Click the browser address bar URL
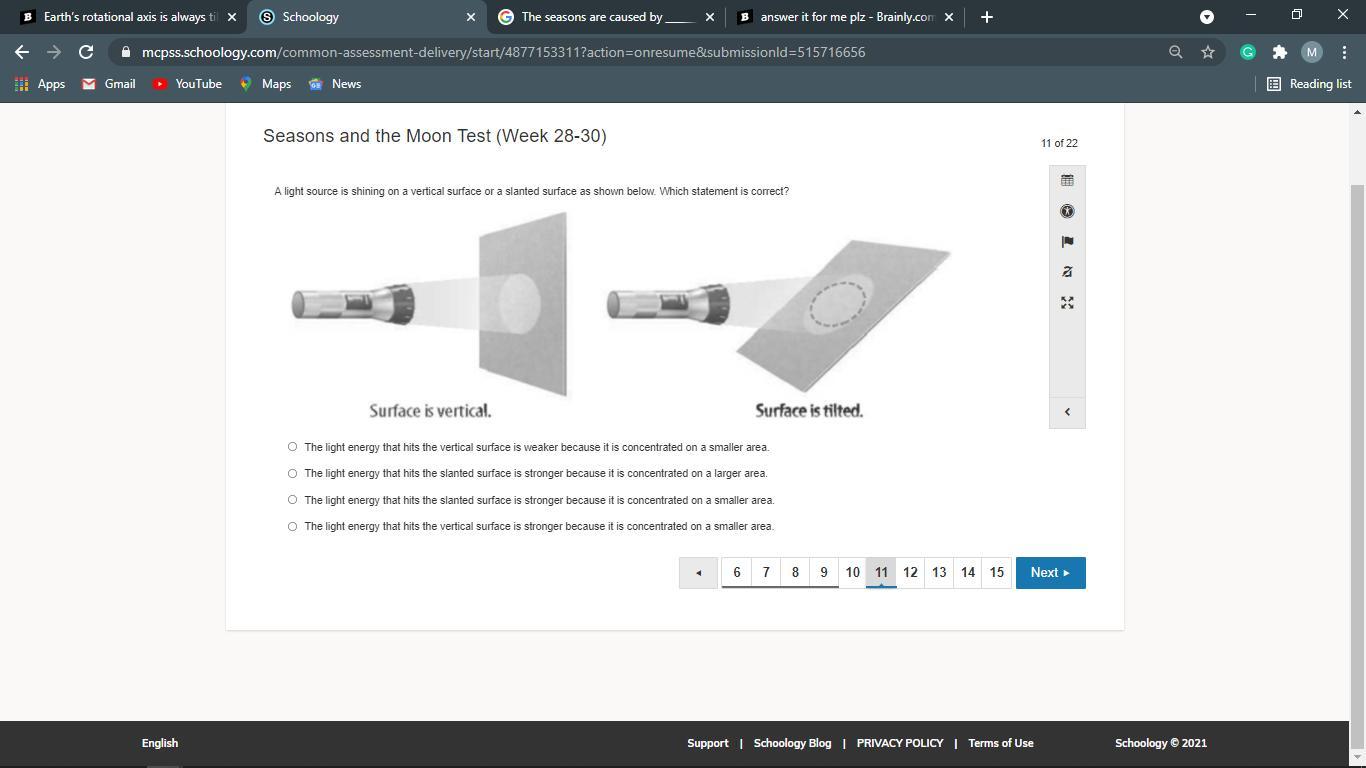This screenshot has height=768, width=1366. tap(503, 52)
